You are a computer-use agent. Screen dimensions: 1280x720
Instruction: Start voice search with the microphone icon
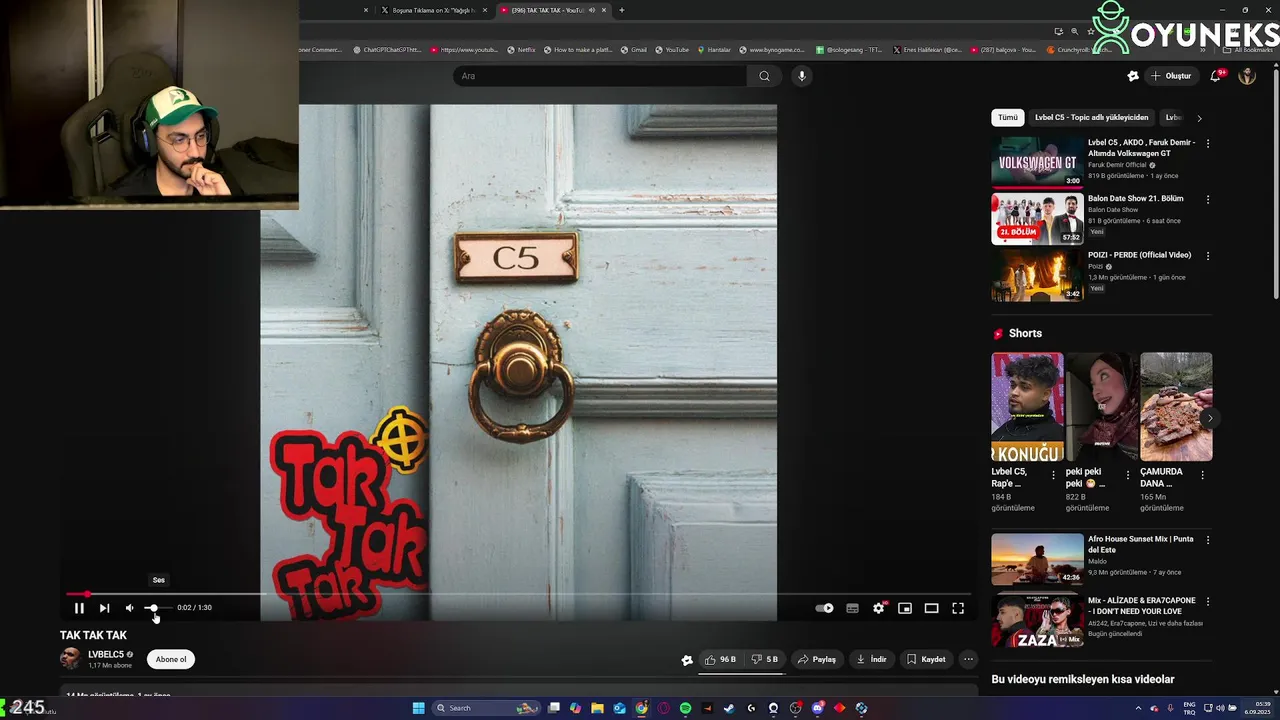click(801, 76)
